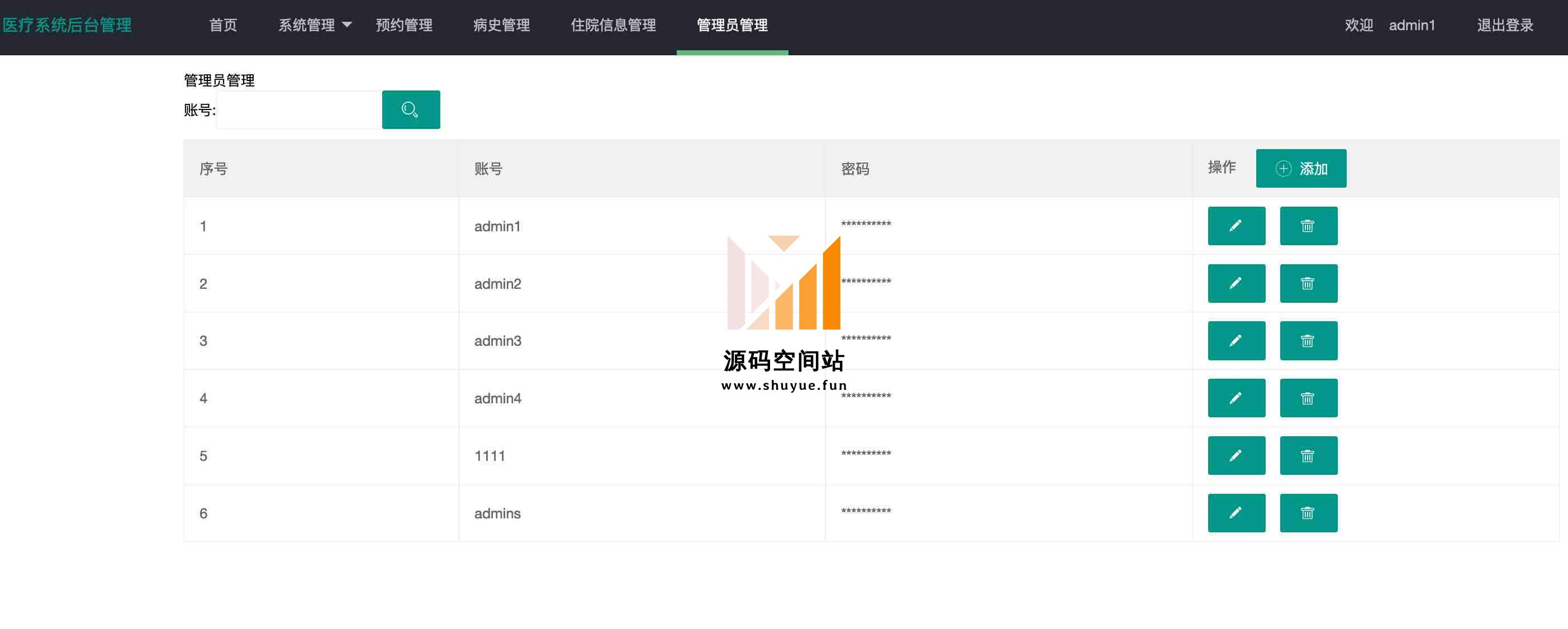Edit the 1111 account row
The image size is (1568, 629).
pyautogui.click(x=1236, y=456)
